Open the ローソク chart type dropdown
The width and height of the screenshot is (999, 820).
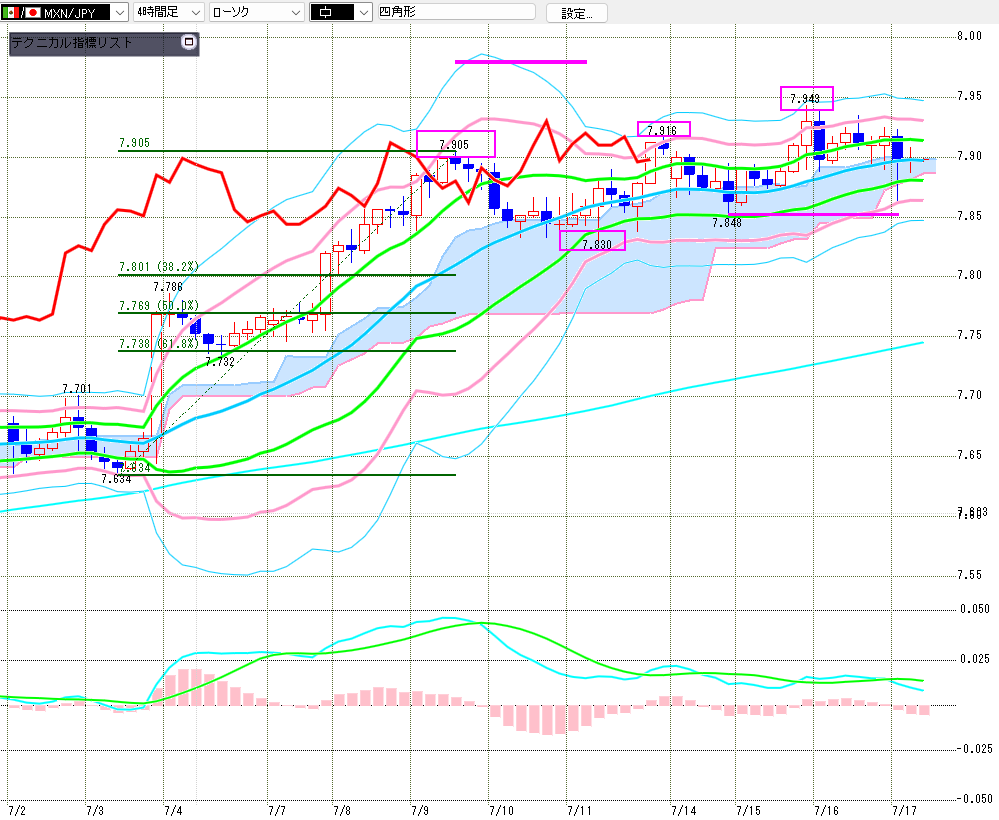tap(257, 12)
